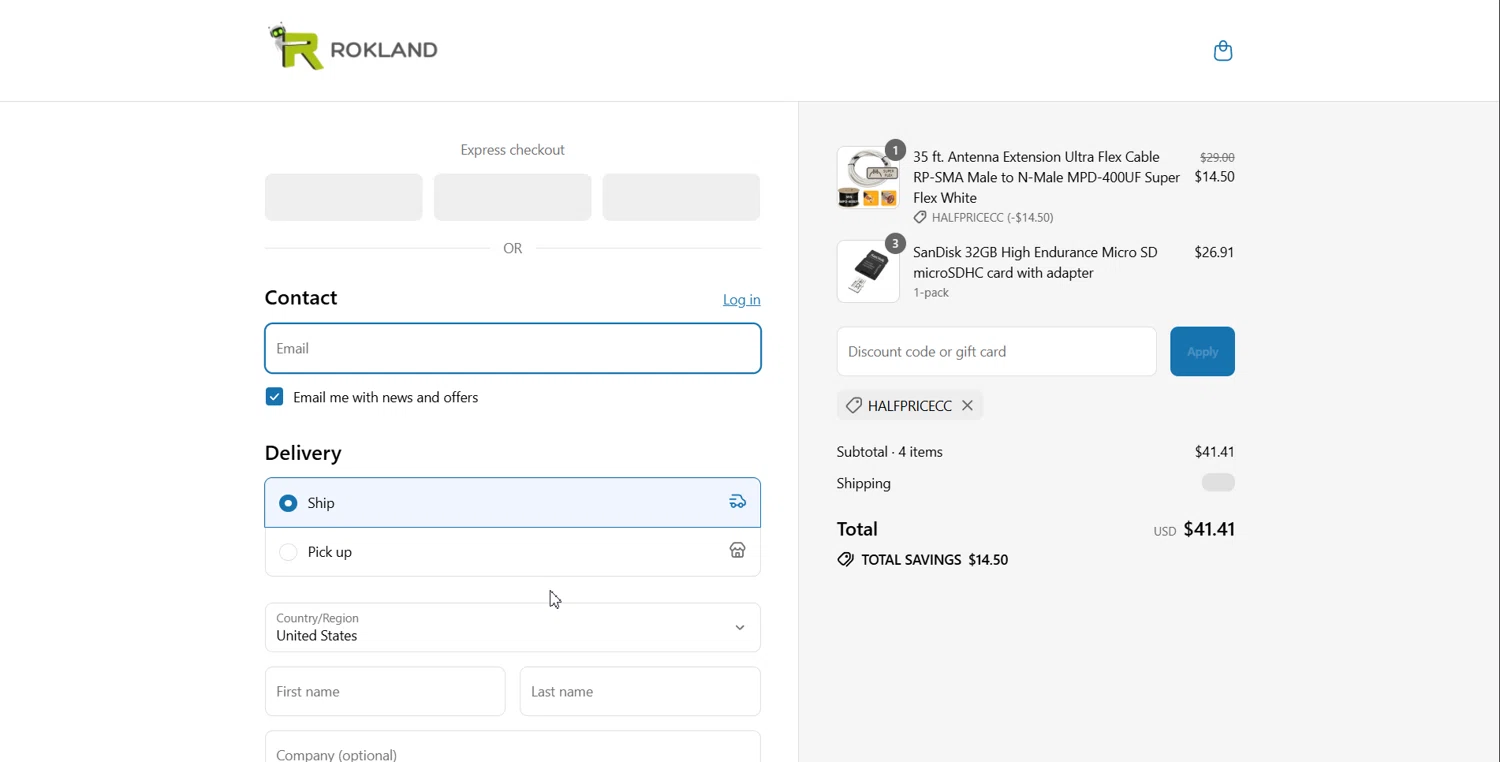The width and height of the screenshot is (1500, 762).
Task: Click the third express checkout button
Action: pyautogui.click(x=681, y=197)
